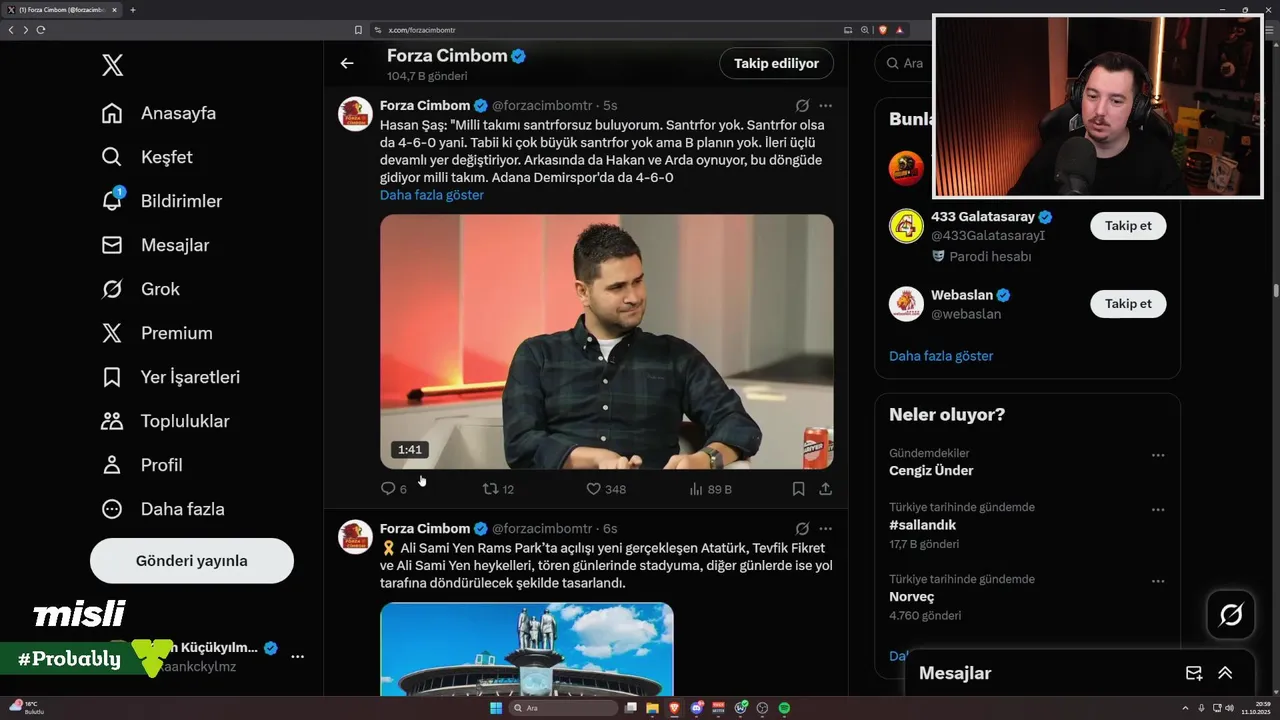Open Windows Start menu
Viewport: 1280px width, 720px height.
(x=496, y=708)
